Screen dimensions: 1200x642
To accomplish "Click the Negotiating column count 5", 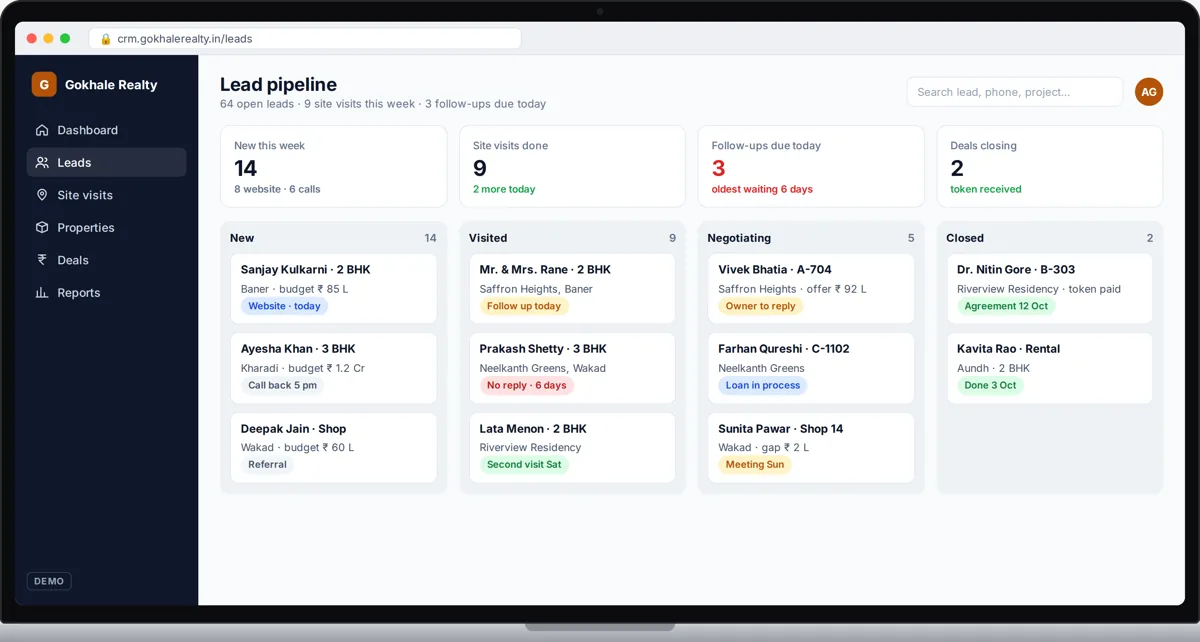I will pyautogui.click(x=911, y=238).
